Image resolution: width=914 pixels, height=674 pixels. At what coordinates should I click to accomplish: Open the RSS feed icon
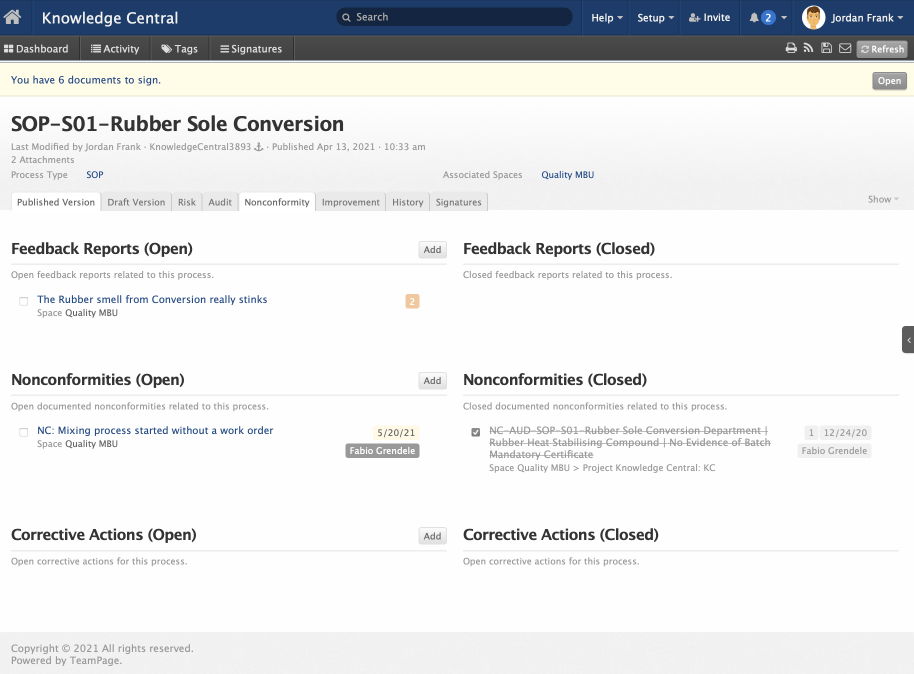click(x=809, y=49)
